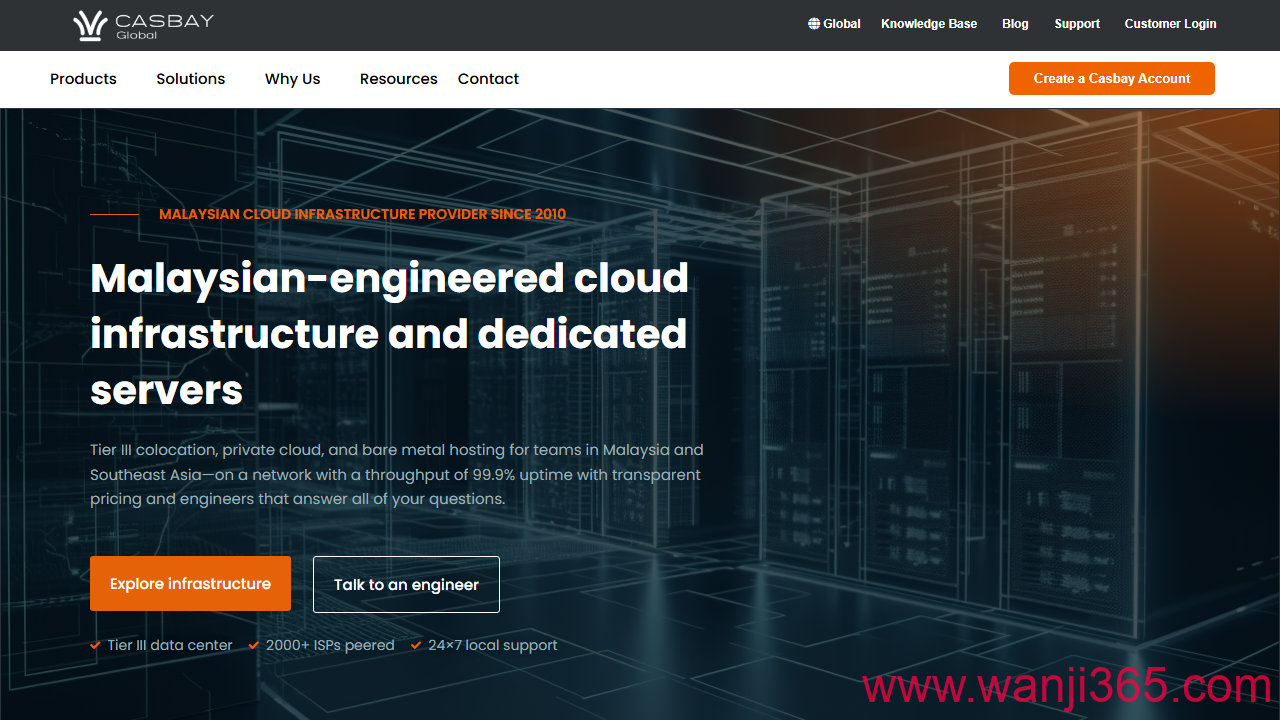Click the Casbay Global logo
1280x720 pixels.
pos(144,25)
